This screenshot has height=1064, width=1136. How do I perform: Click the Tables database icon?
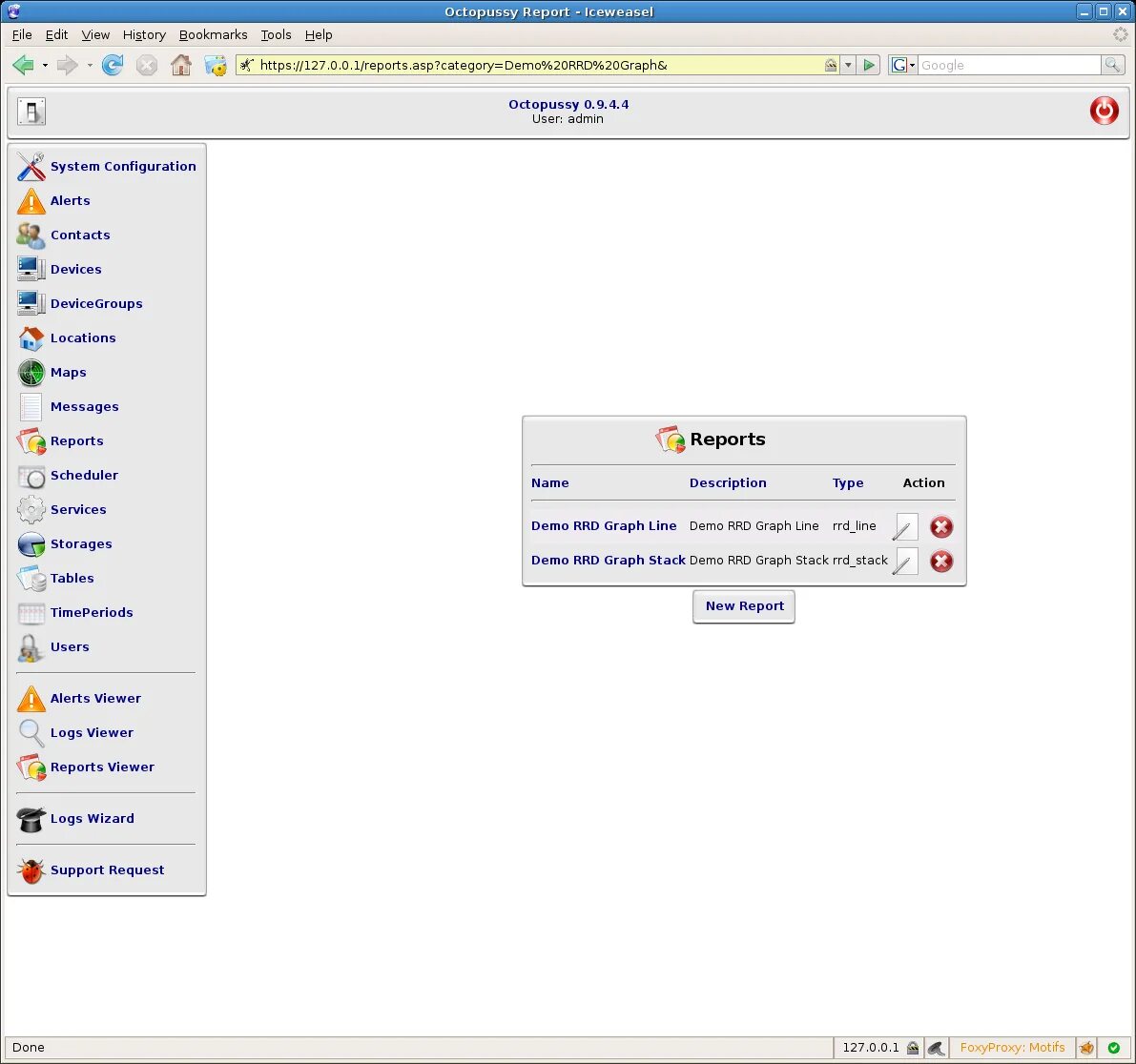(x=31, y=578)
